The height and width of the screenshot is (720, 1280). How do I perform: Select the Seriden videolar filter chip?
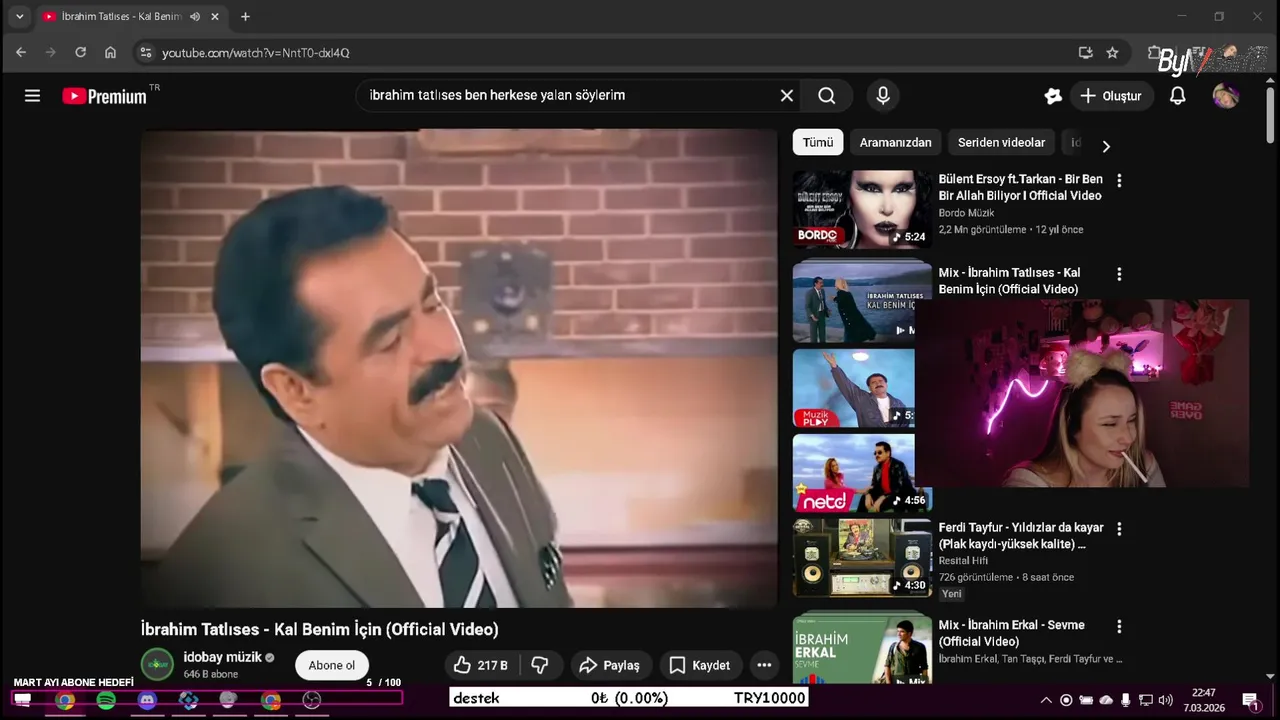click(1001, 142)
